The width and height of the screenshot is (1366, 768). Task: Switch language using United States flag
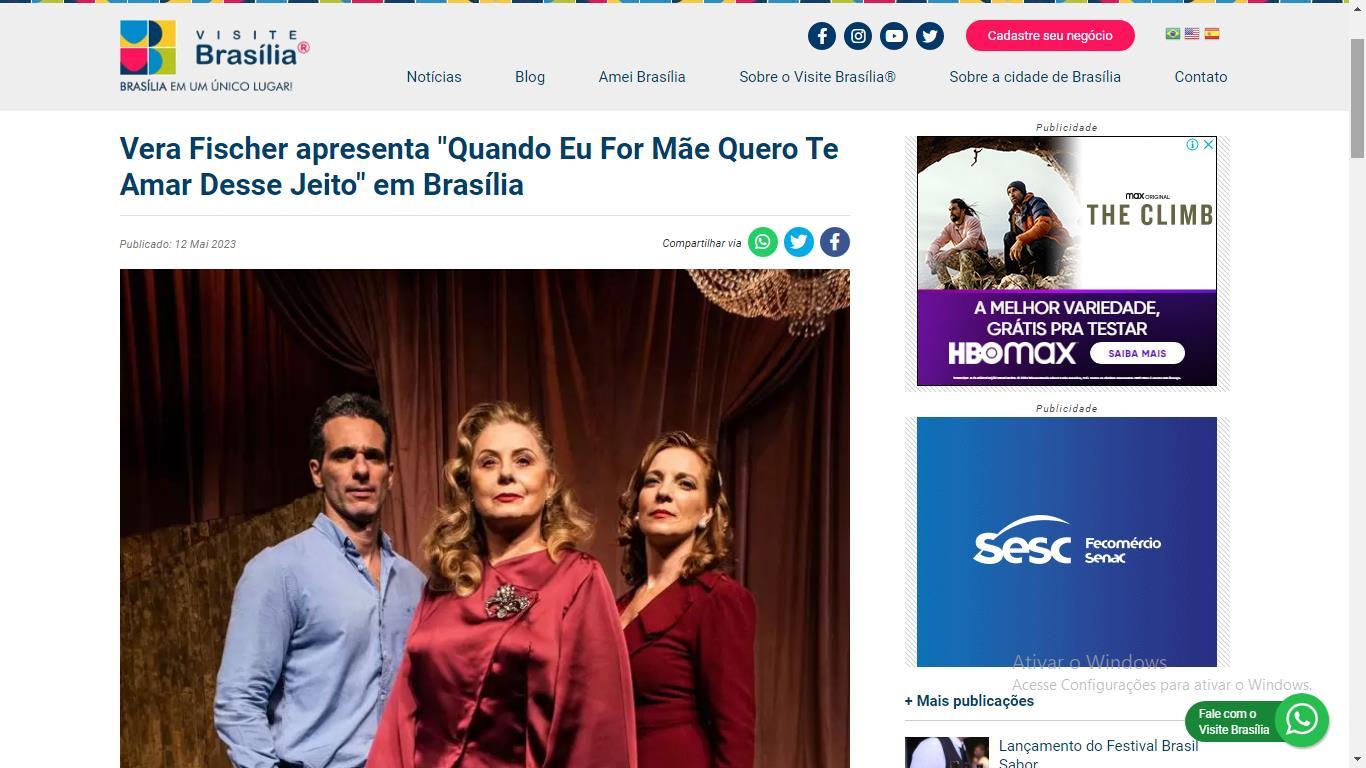[1192, 34]
